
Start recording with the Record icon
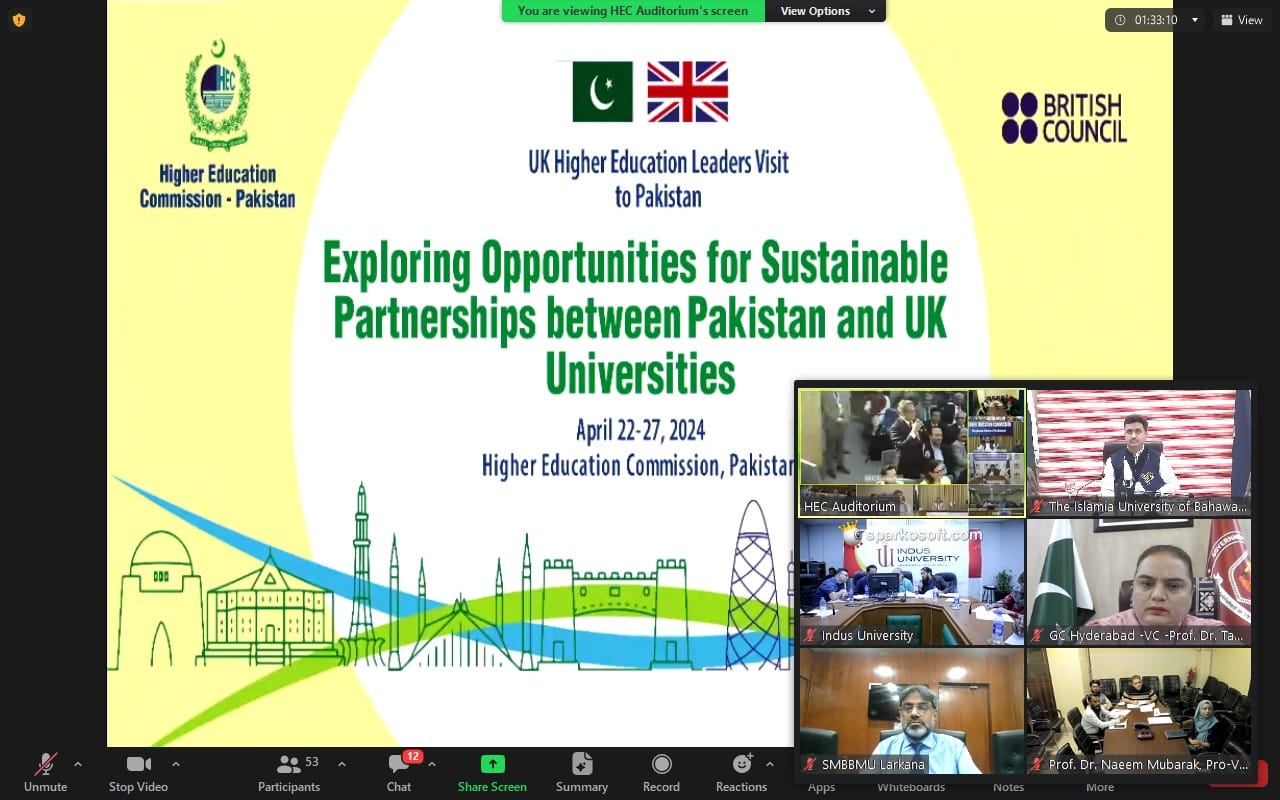tap(661, 771)
